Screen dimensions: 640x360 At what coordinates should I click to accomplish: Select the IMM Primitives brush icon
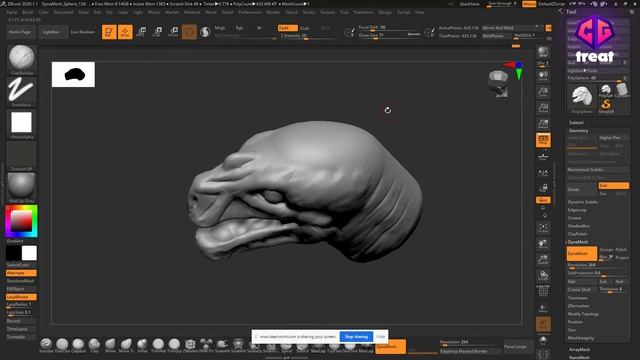[x=206, y=345]
